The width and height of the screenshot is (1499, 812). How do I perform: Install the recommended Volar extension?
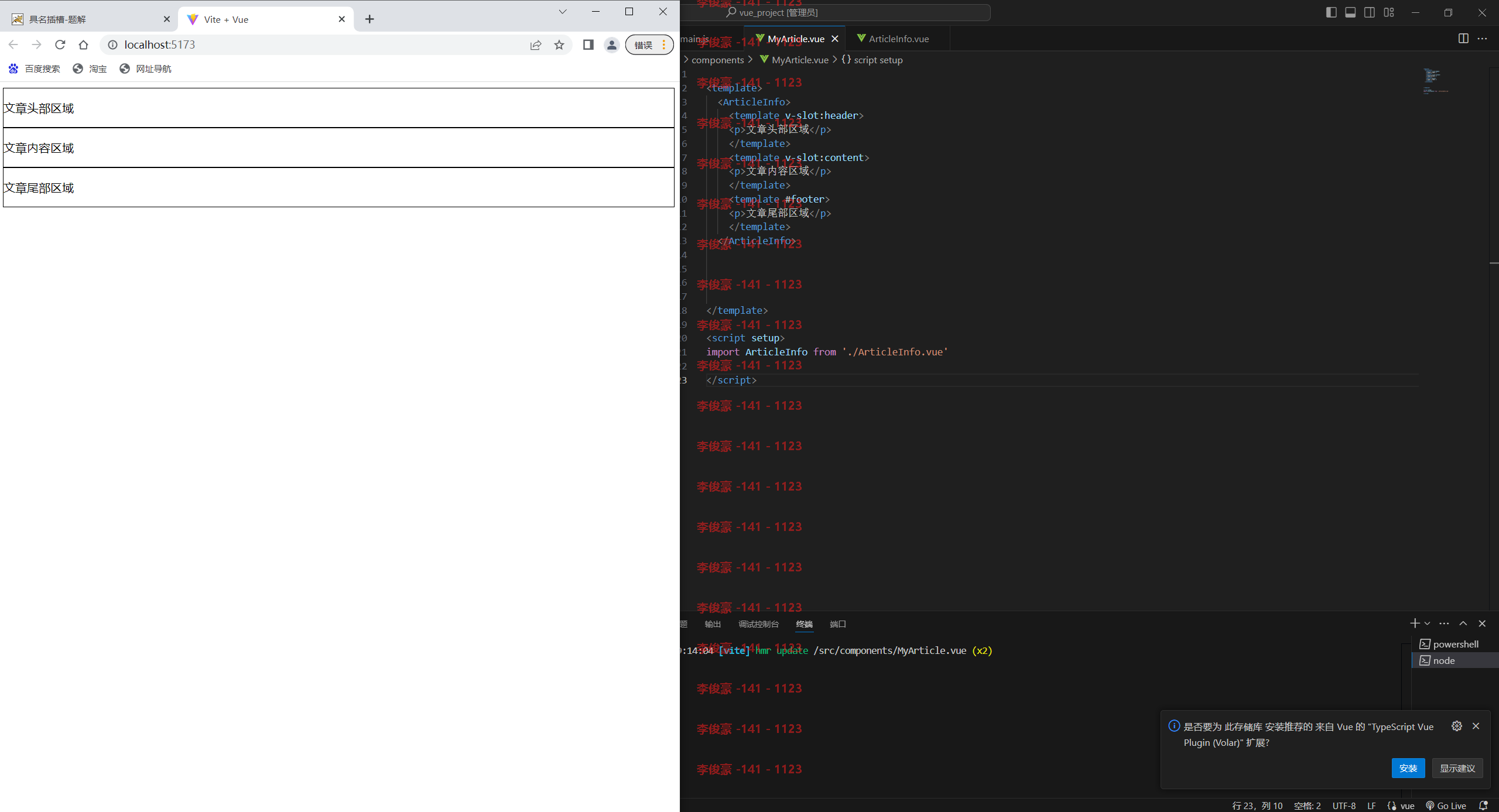coord(1408,768)
